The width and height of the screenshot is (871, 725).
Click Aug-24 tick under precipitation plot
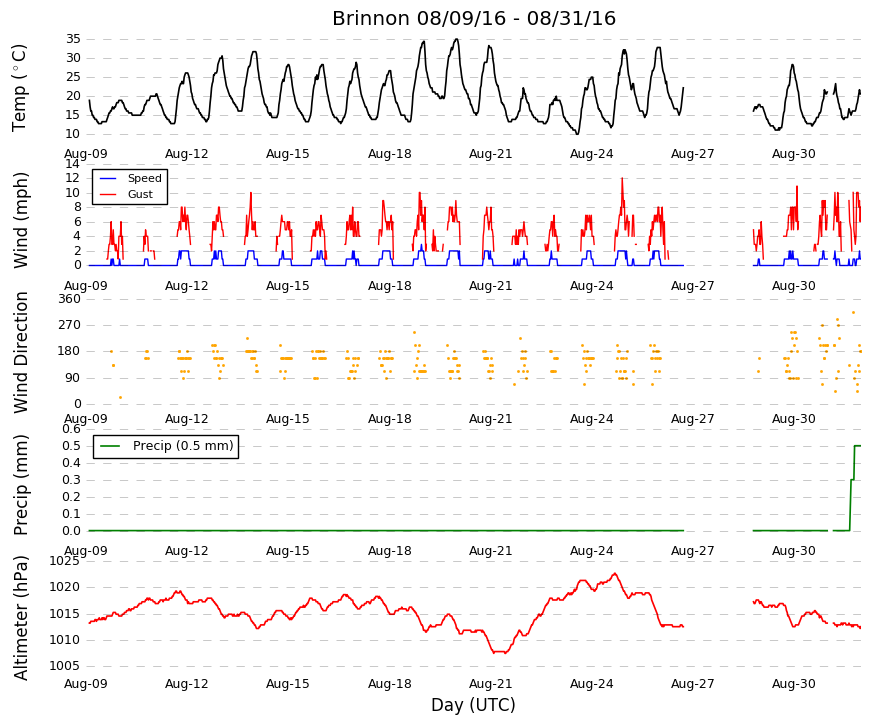[592, 551]
